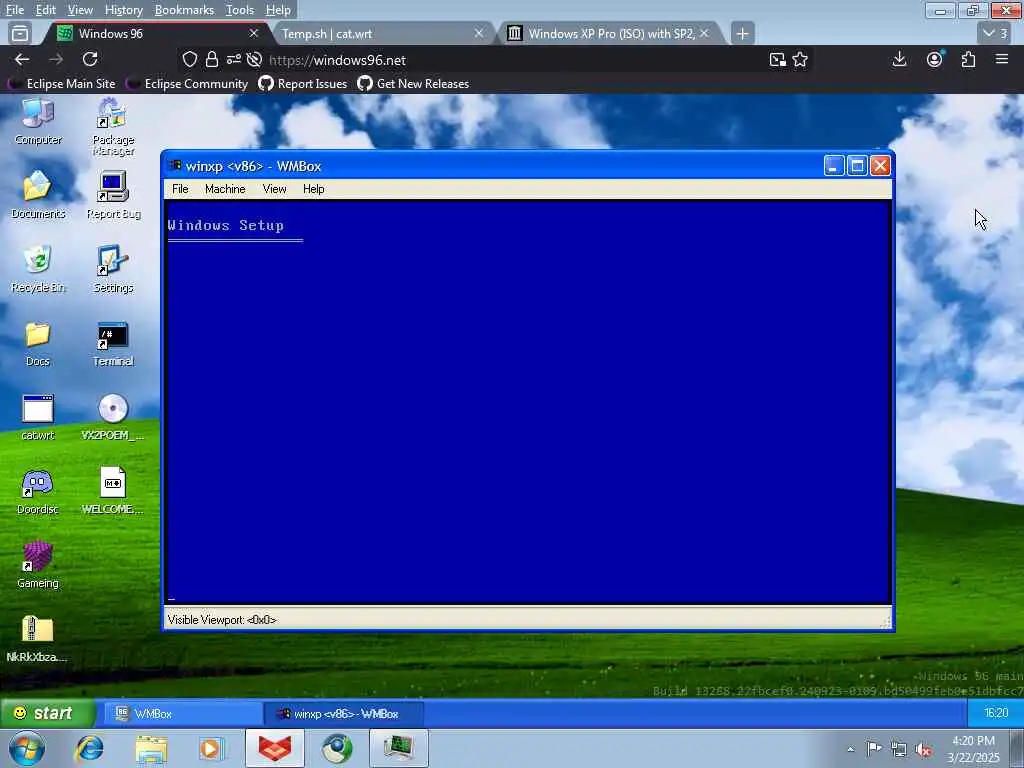Bookmark this page with the star icon
This screenshot has height=768, width=1024.
[x=800, y=60]
